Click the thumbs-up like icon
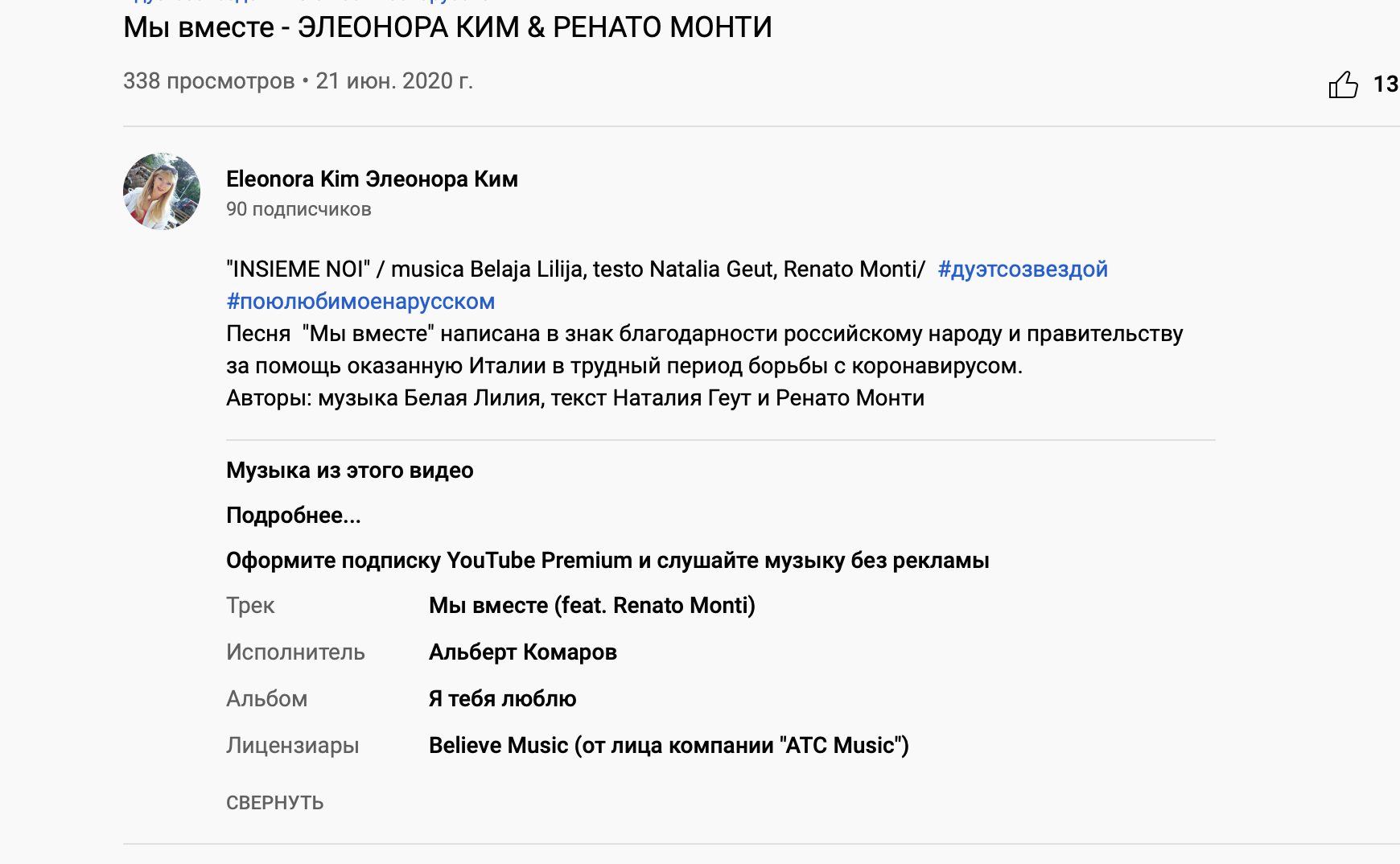This screenshot has width=1400, height=864. pos(1343,84)
